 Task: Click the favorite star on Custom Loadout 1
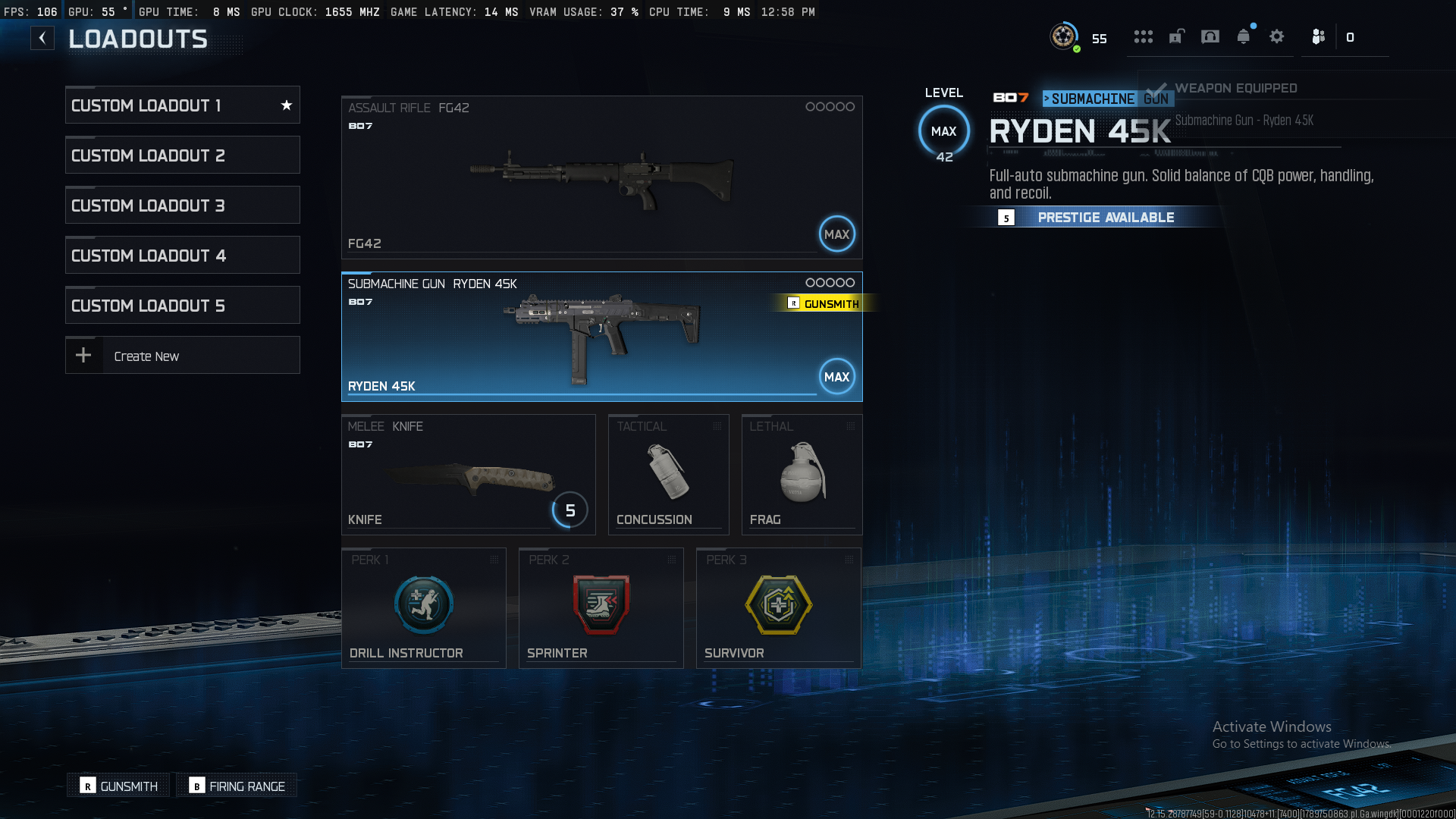[287, 105]
